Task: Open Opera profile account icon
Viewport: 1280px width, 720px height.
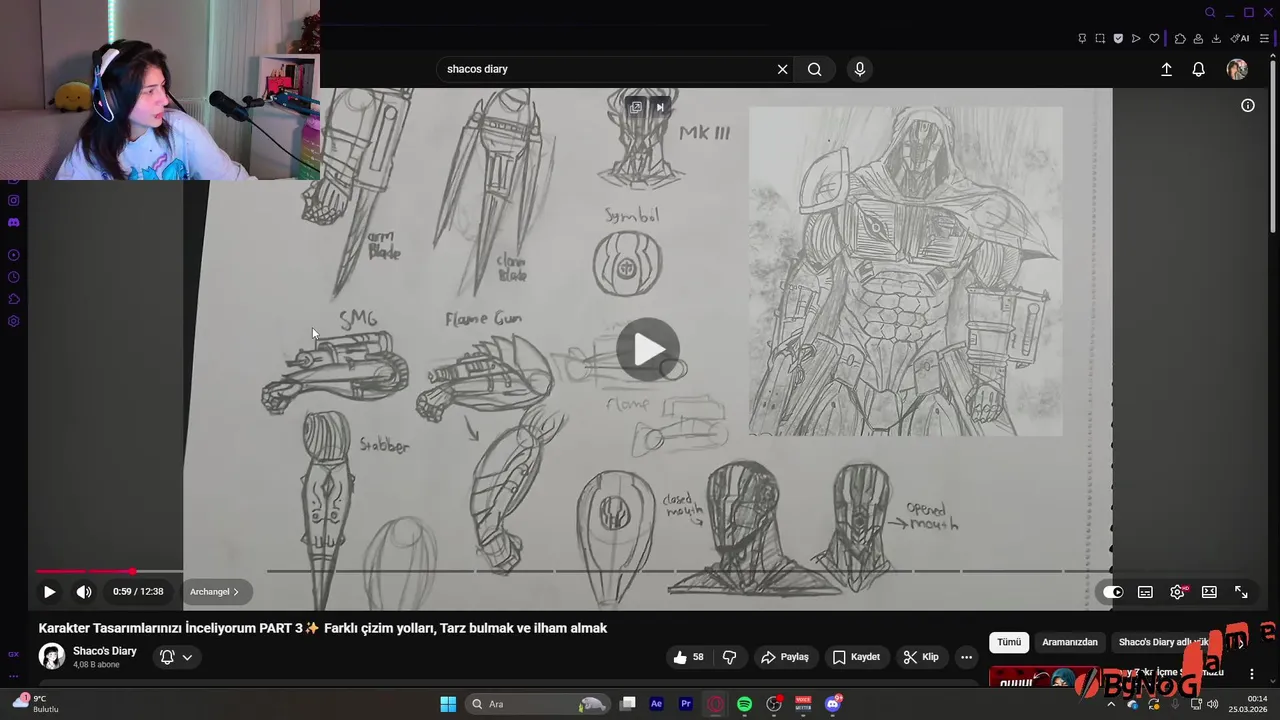Action: point(1198,39)
